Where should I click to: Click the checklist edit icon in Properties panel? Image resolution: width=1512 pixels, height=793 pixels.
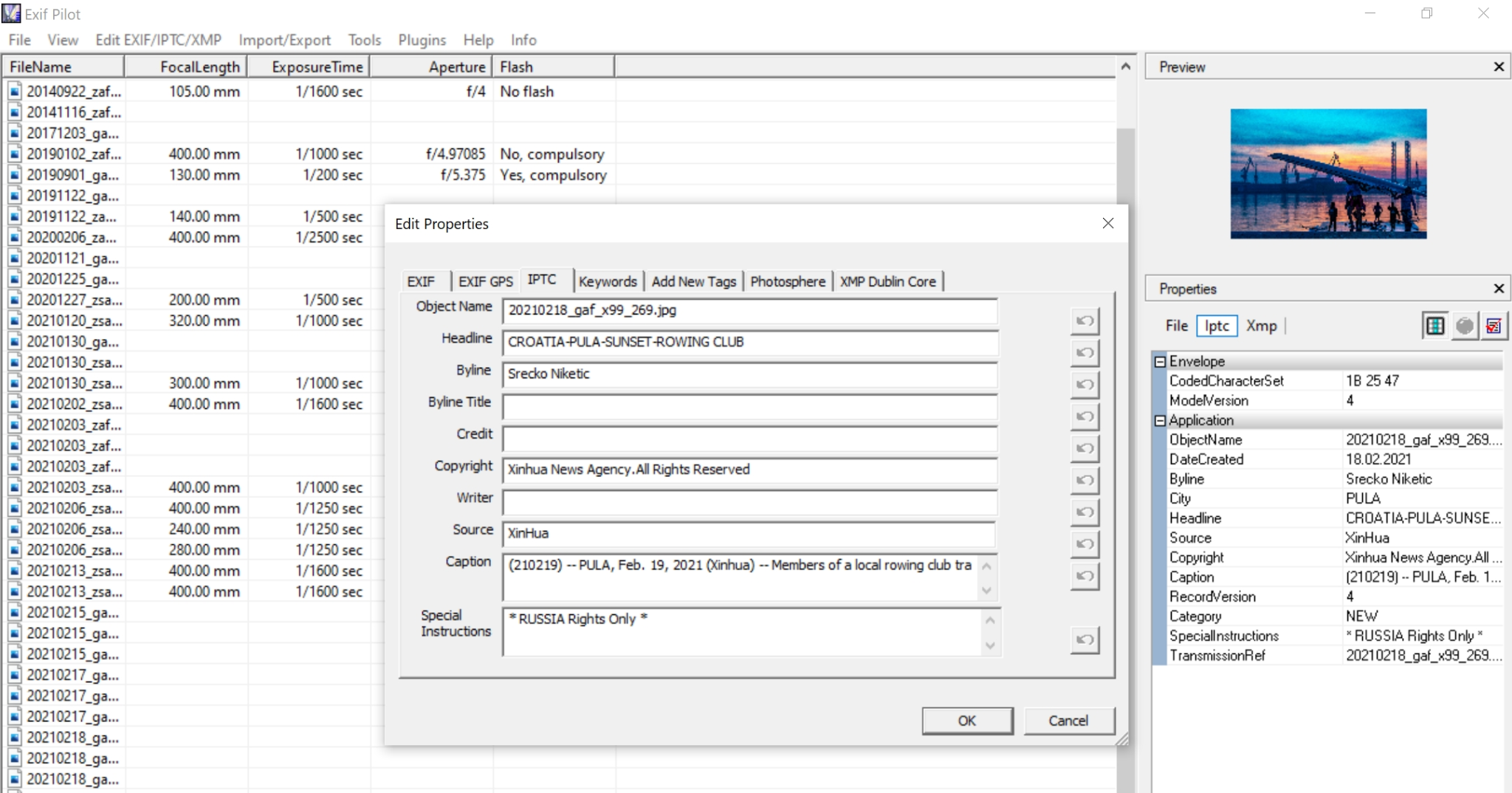(1495, 325)
